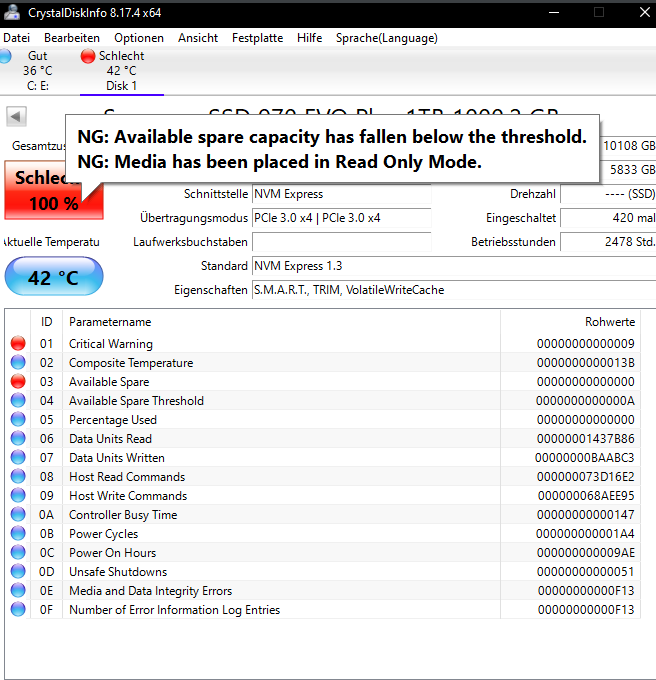Viewport: 656px width, 680px height.
Task: Click the Parametername column header
Action: [281, 322]
